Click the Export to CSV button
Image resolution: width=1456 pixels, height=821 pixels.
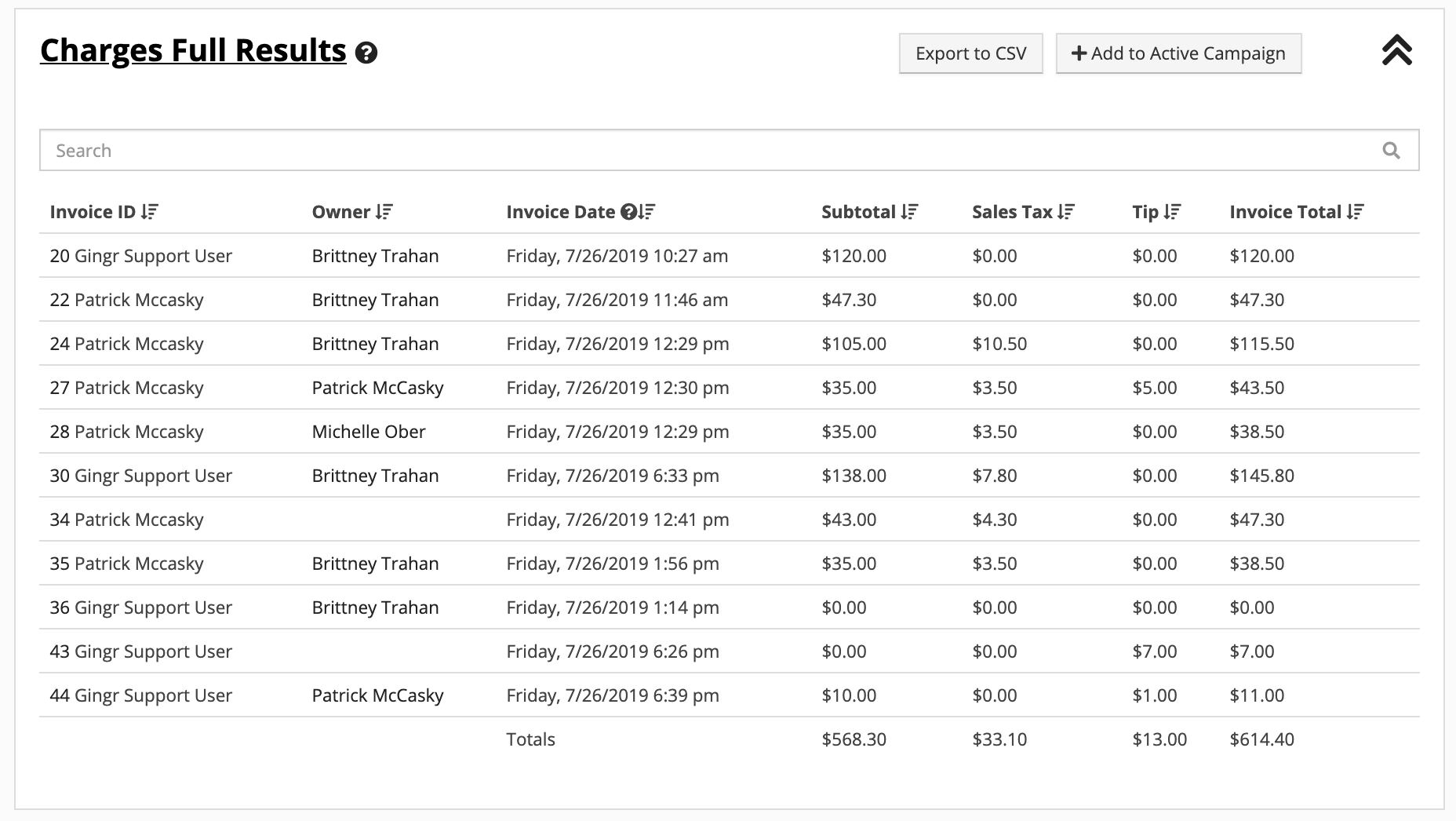(970, 53)
